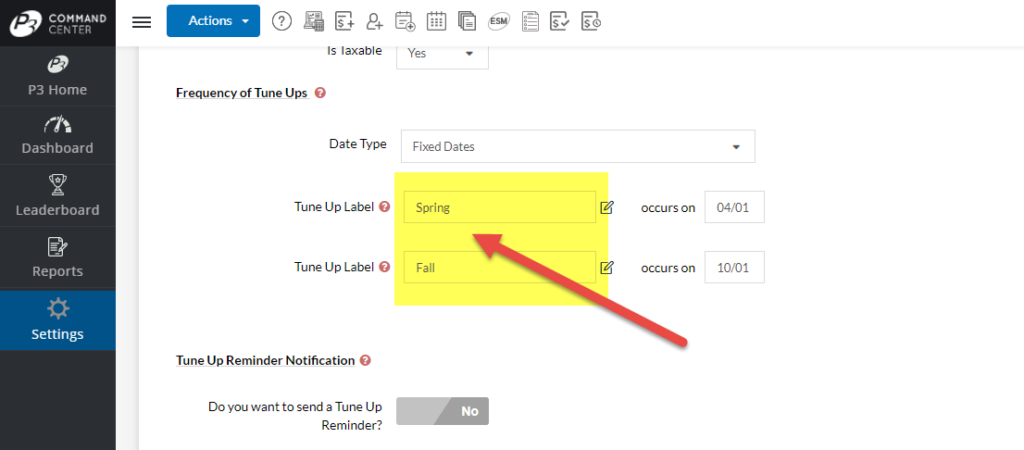
Task: Click help icon next to Frequency of Tune Ups
Action: (320, 93)
